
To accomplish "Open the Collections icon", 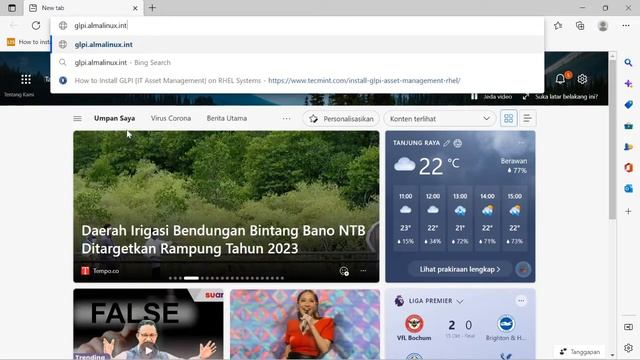I will 580,25.
